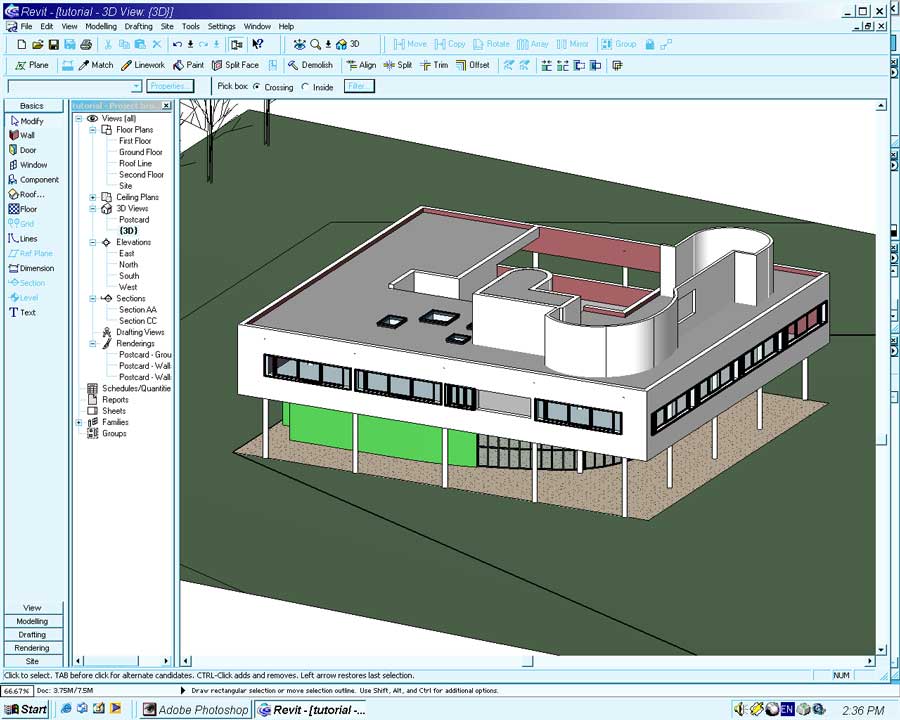Click the zoom magnifier icon

315,44
